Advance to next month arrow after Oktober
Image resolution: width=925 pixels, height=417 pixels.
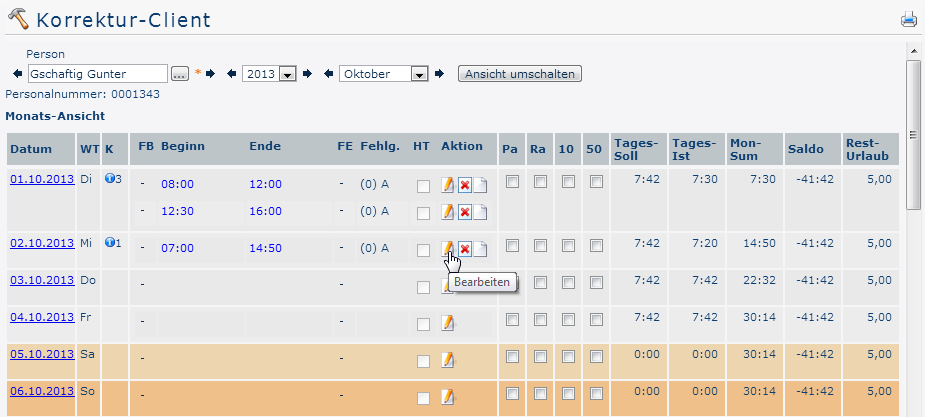[x=438, y=74]
